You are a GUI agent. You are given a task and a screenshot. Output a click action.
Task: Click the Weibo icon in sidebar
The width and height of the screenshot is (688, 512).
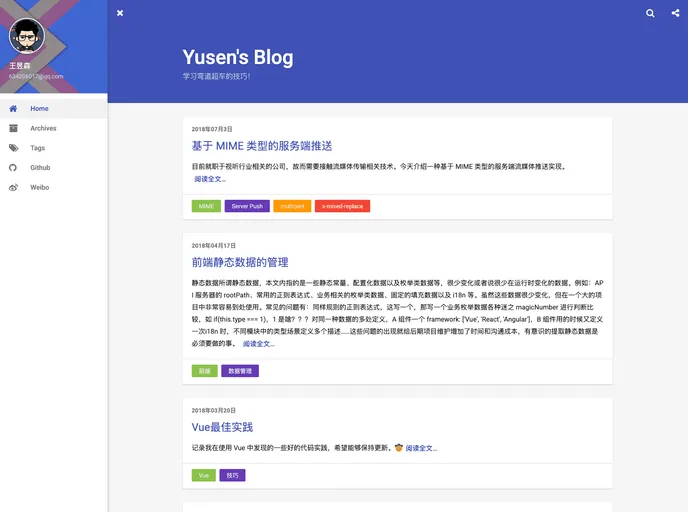click(x=14, y=187)
